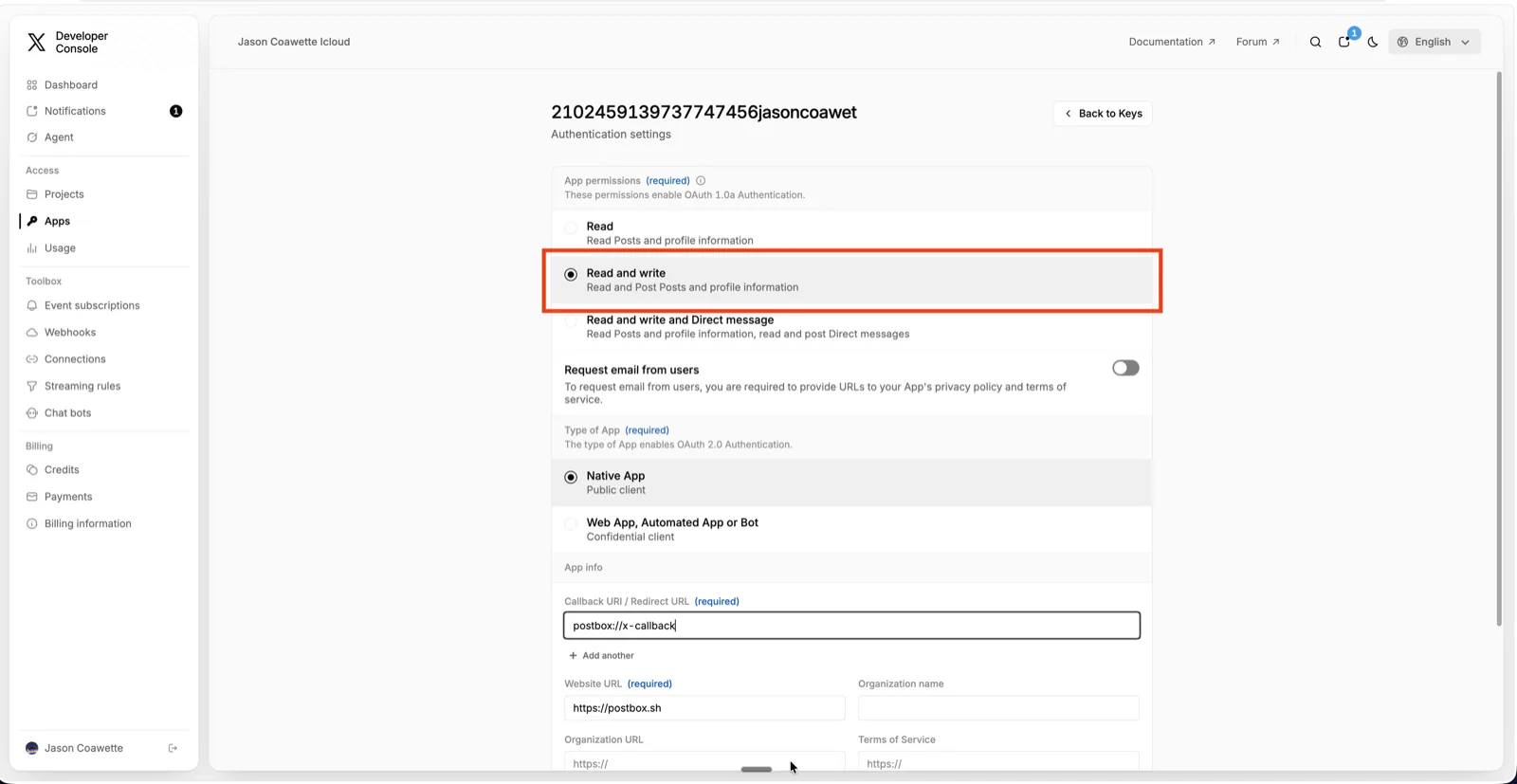Click the Webhooks cloud icon

pyautogui.click(x=32, y=333)
